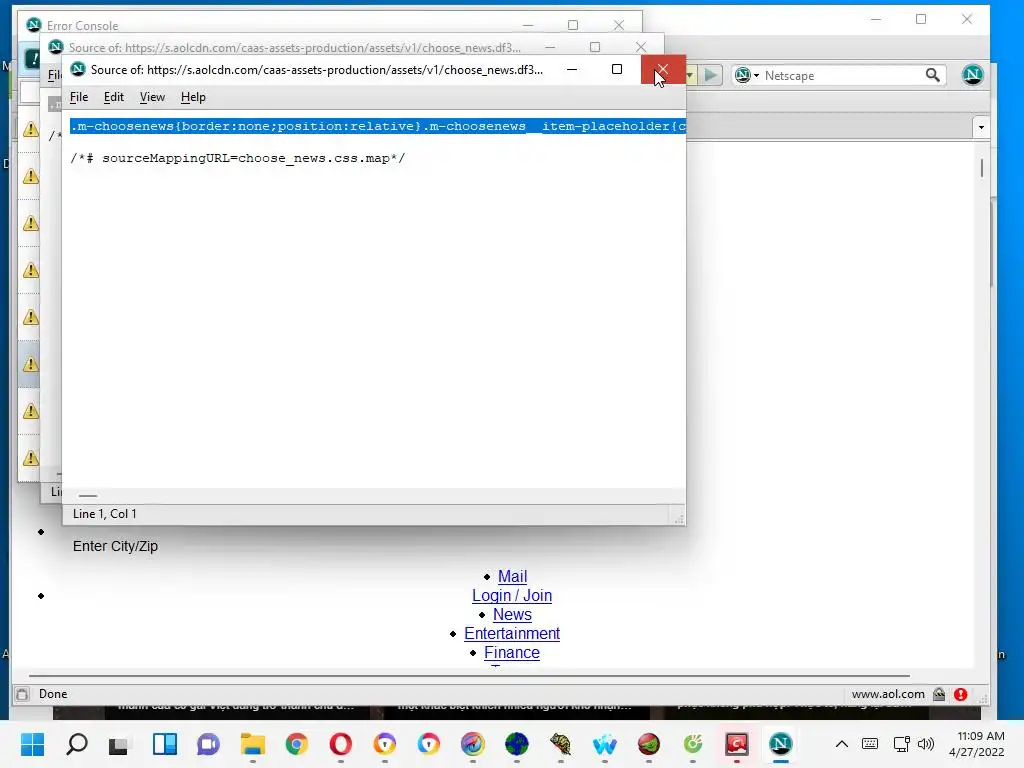Open network settings from system tray

point(902,744)
